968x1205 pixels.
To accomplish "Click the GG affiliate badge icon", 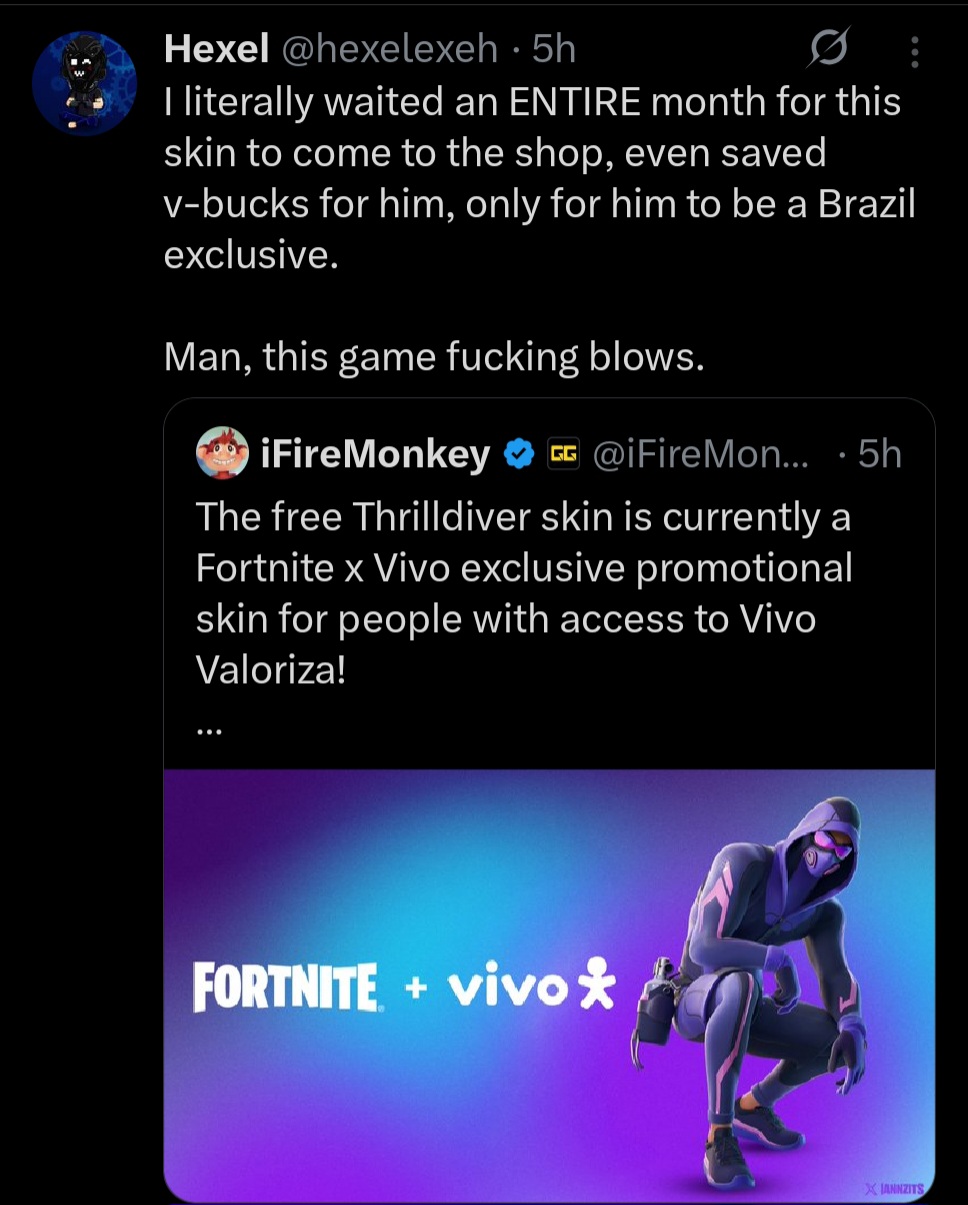I will (564, 455).
